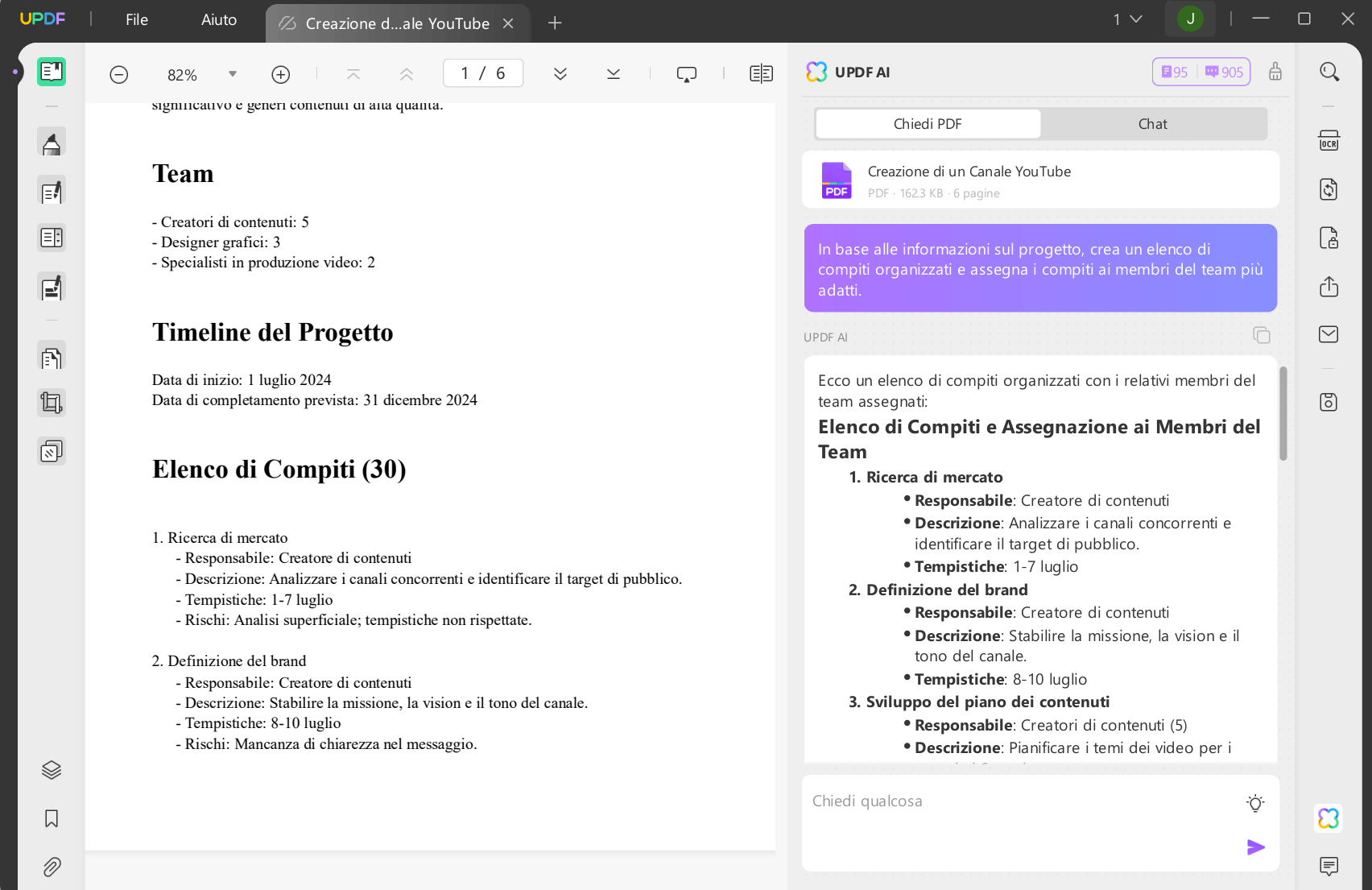Start slideshow presentation mode
This screenshot has width=1372, height=890.
click(x=687, y=74)
